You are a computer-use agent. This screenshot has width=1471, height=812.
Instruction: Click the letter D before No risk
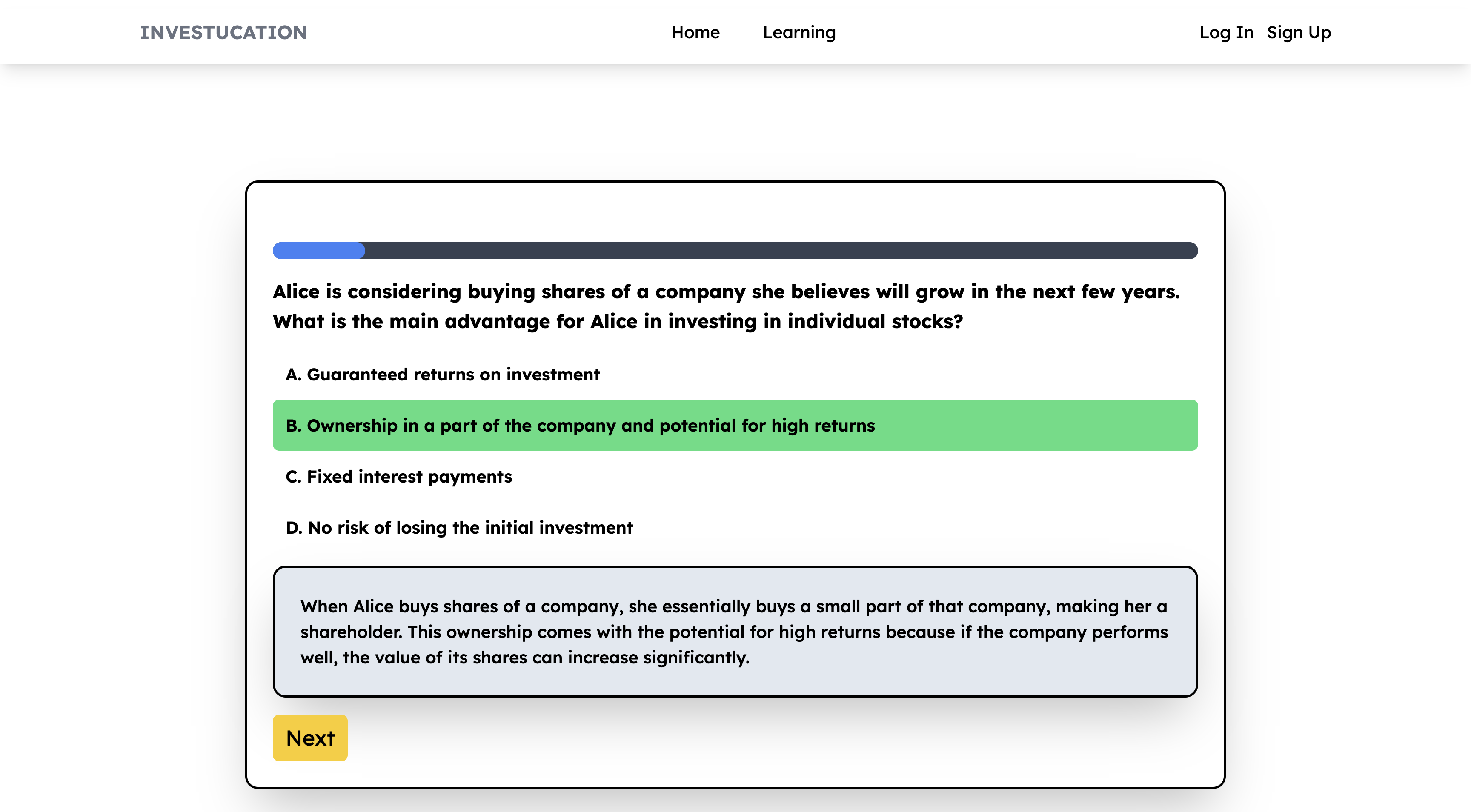coord(293,528)
